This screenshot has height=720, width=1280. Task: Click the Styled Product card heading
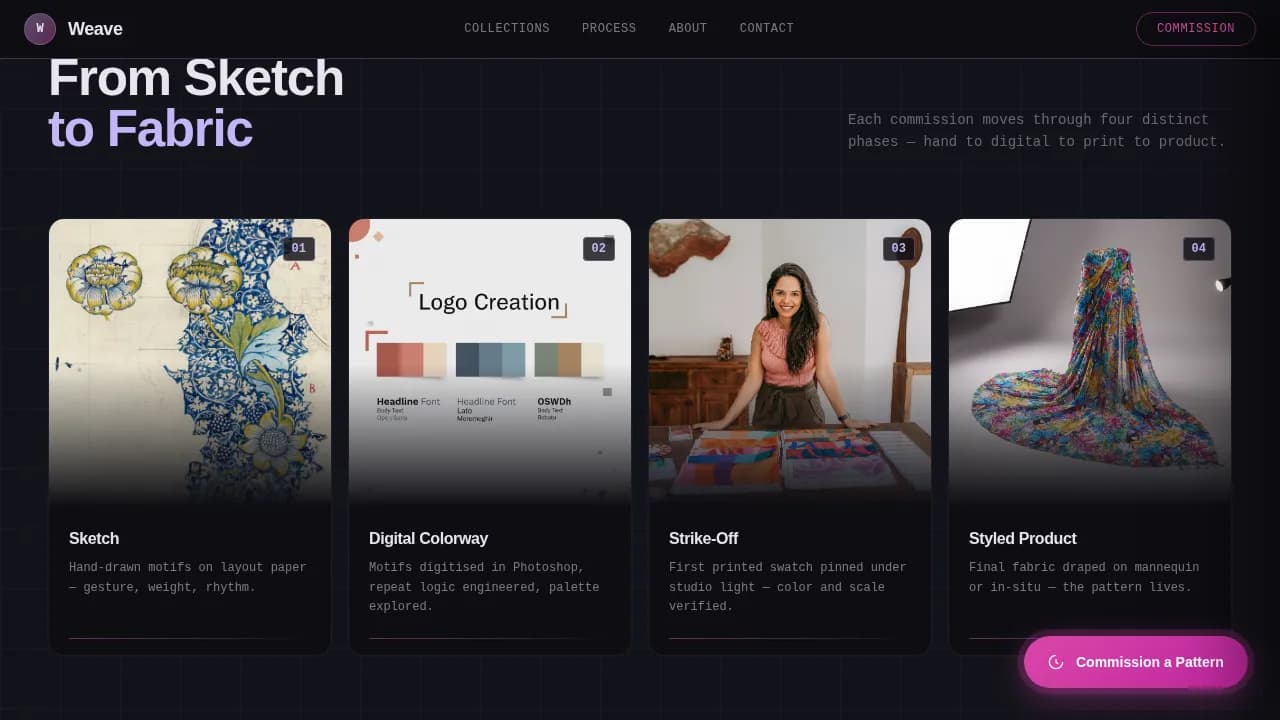pos(1022,538)
